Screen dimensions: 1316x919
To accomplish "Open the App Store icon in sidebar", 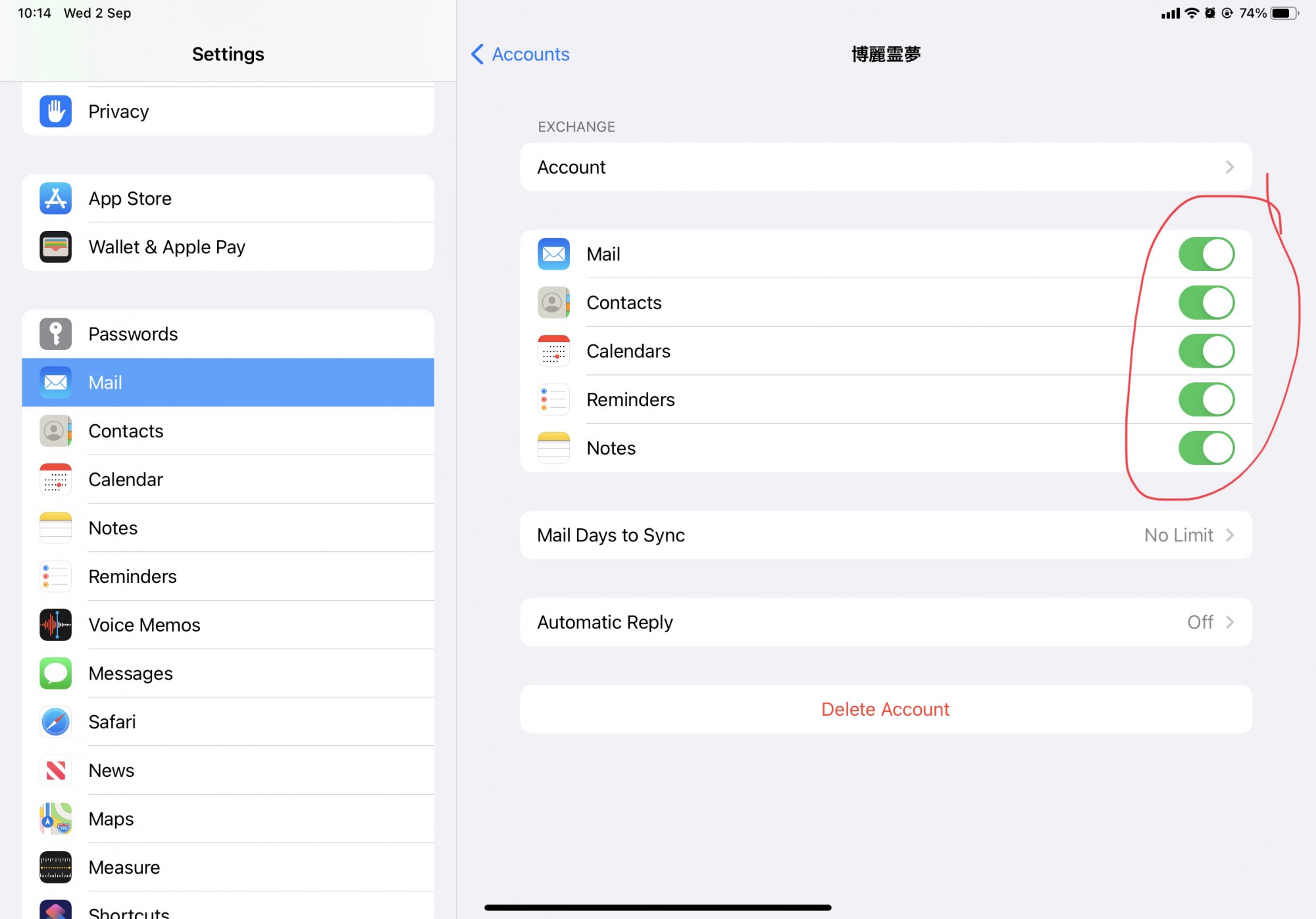I will coord(55,198).
